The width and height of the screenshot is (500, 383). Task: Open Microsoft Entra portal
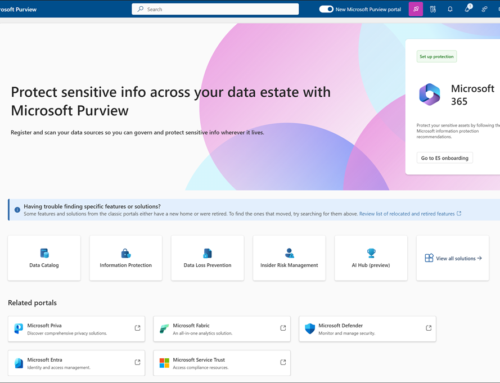76,363
